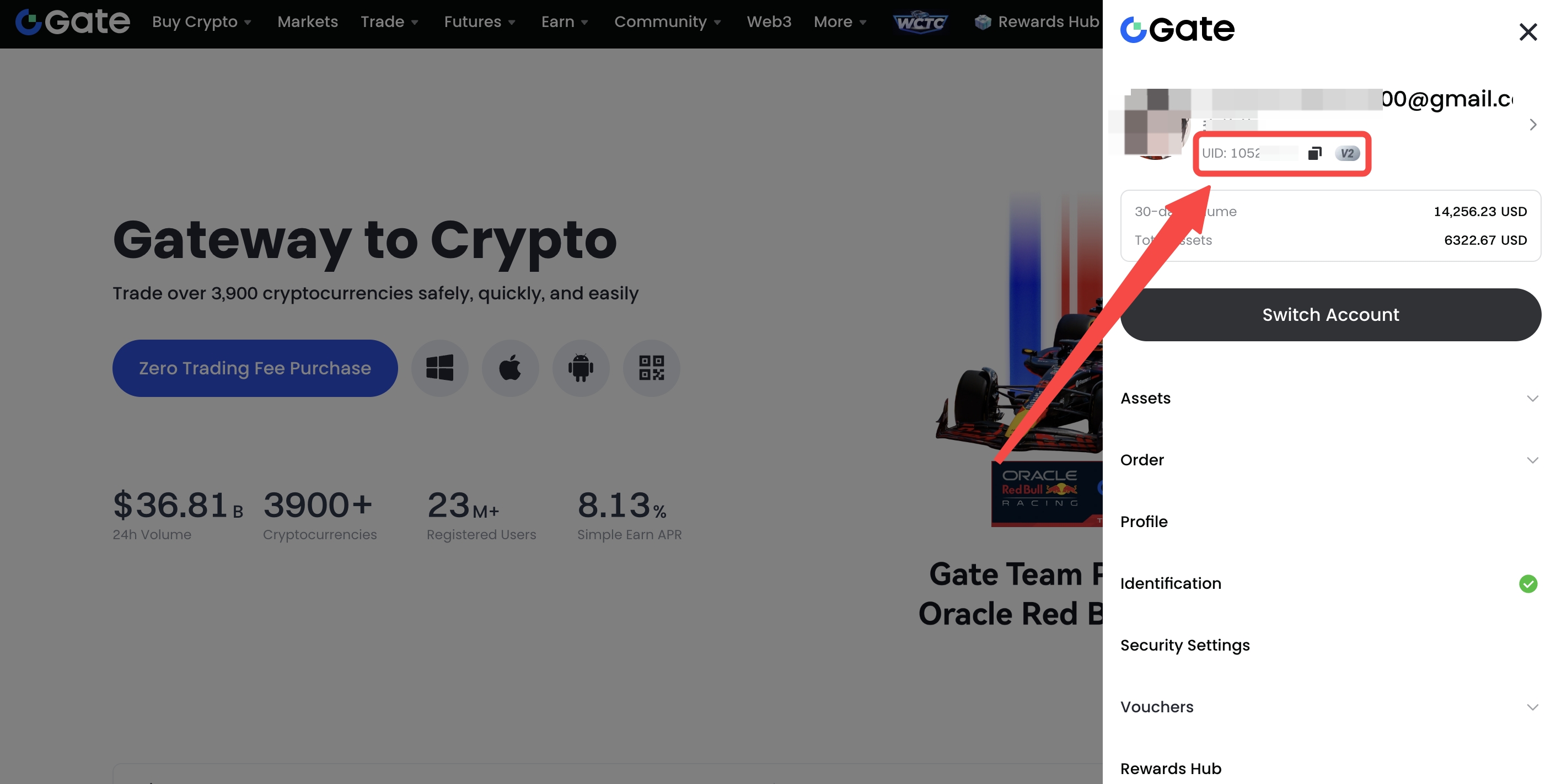This screenshot has height=784, width=1556.
Task: Open Security Settings in side panel
Action: 1184,645
